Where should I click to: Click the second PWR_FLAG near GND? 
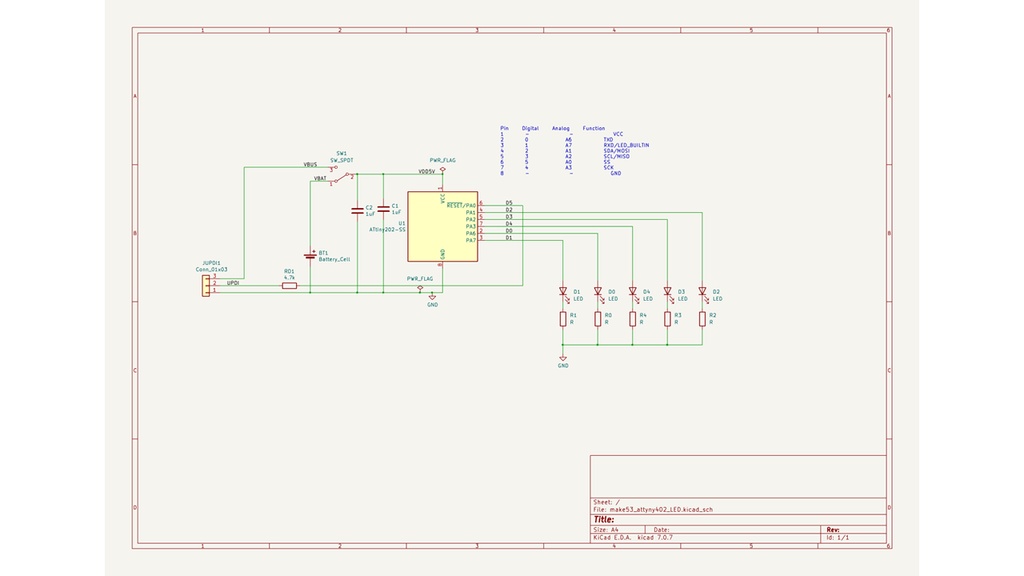[x=419, y=286]
